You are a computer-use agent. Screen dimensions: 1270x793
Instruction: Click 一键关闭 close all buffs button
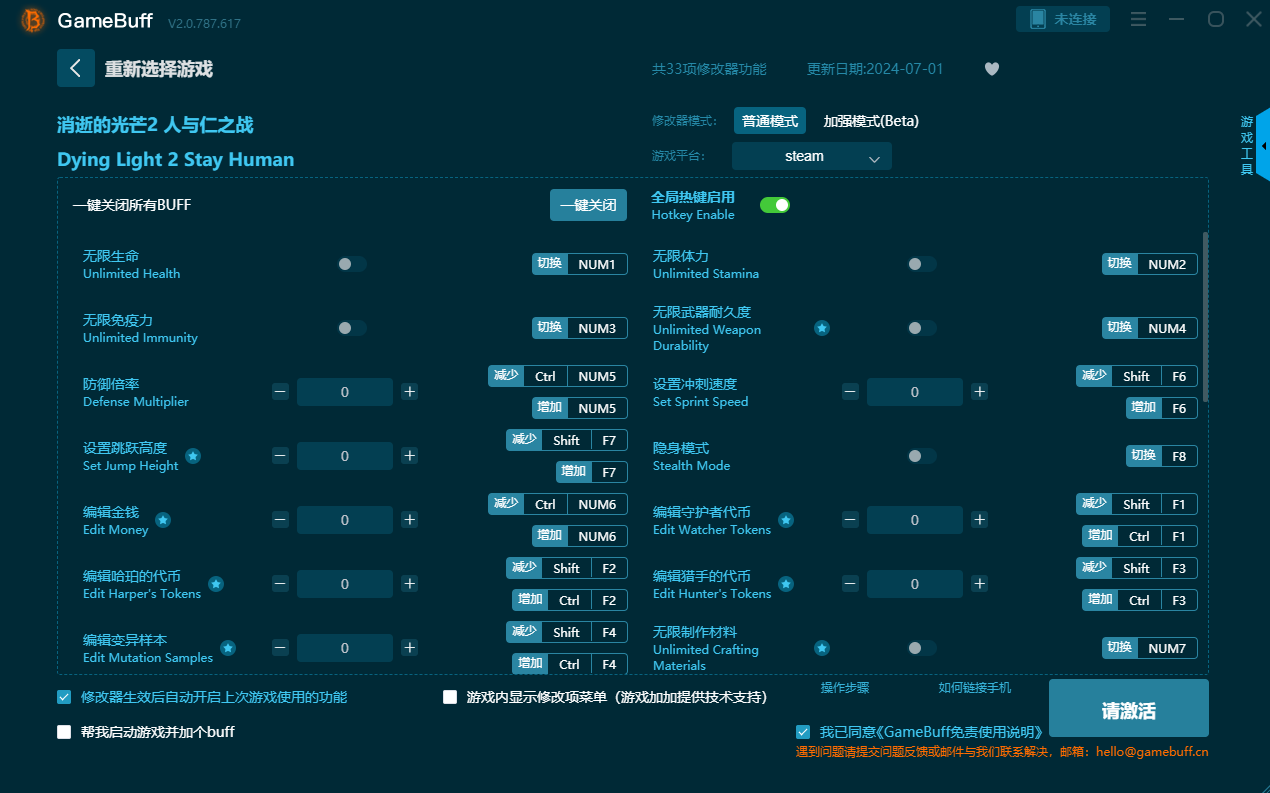click(x=589, y=205)
